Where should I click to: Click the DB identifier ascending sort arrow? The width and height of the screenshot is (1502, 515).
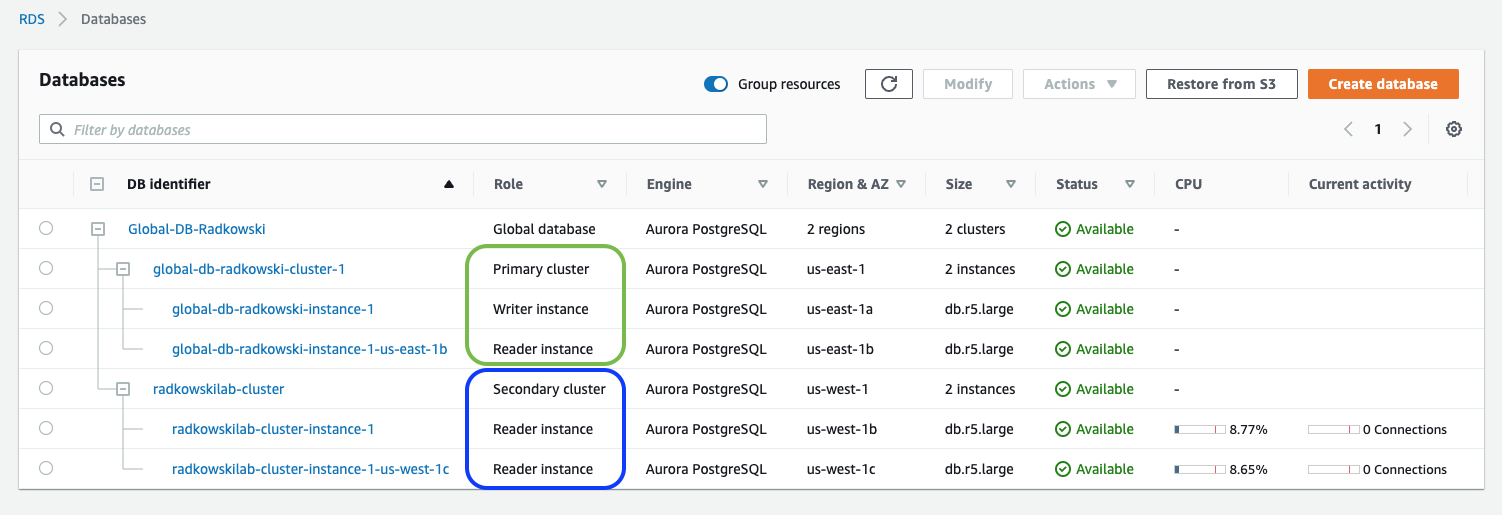coord(449,184)
